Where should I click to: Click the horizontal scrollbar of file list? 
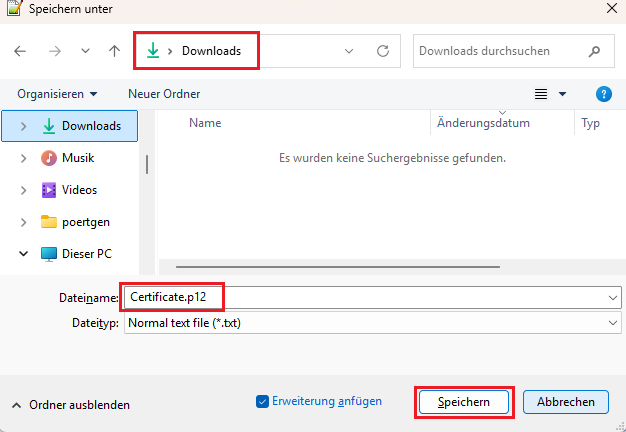point(338,267)
